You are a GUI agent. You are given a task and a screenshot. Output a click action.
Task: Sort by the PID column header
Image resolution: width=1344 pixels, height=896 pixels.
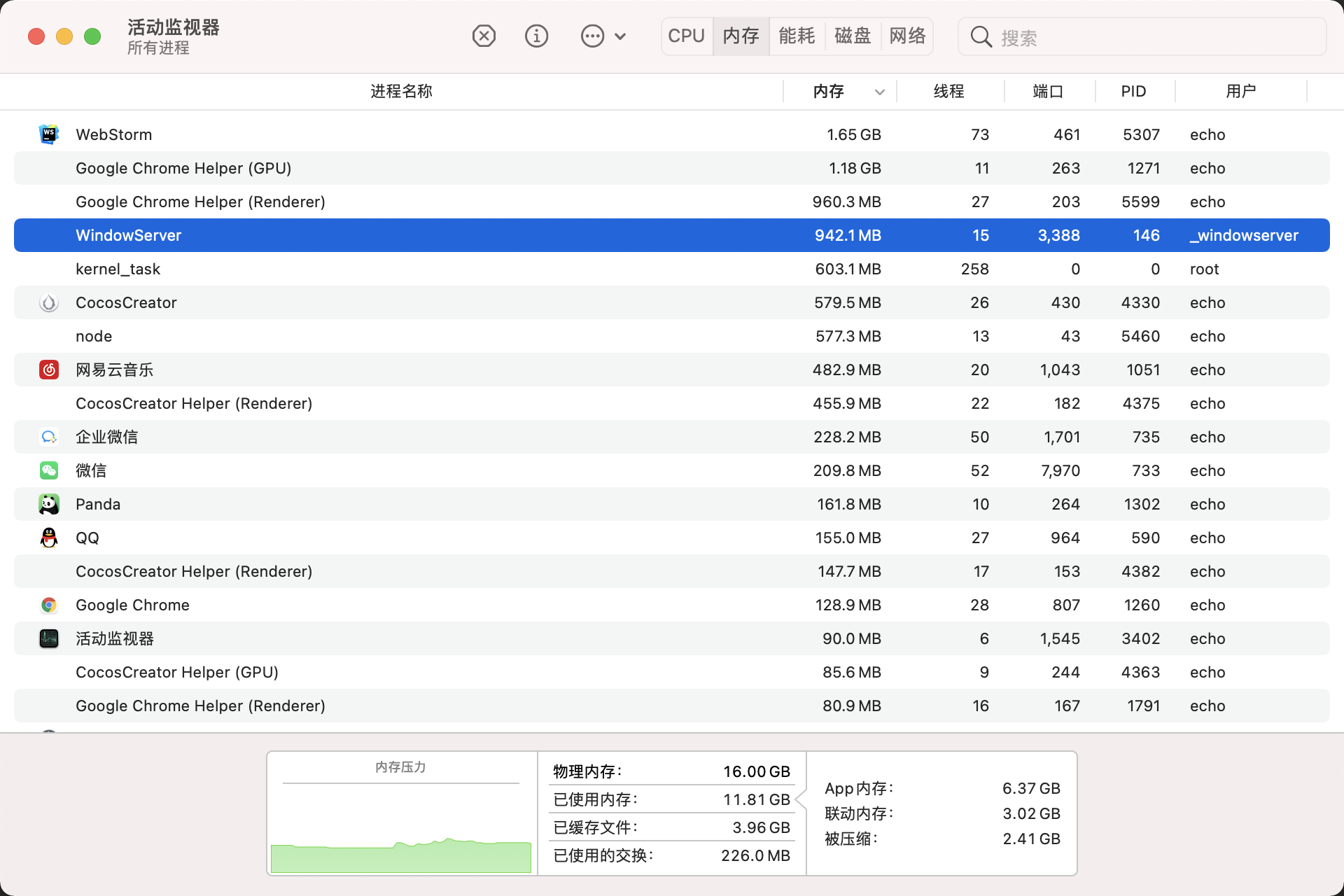click(x=1133, y=91)
